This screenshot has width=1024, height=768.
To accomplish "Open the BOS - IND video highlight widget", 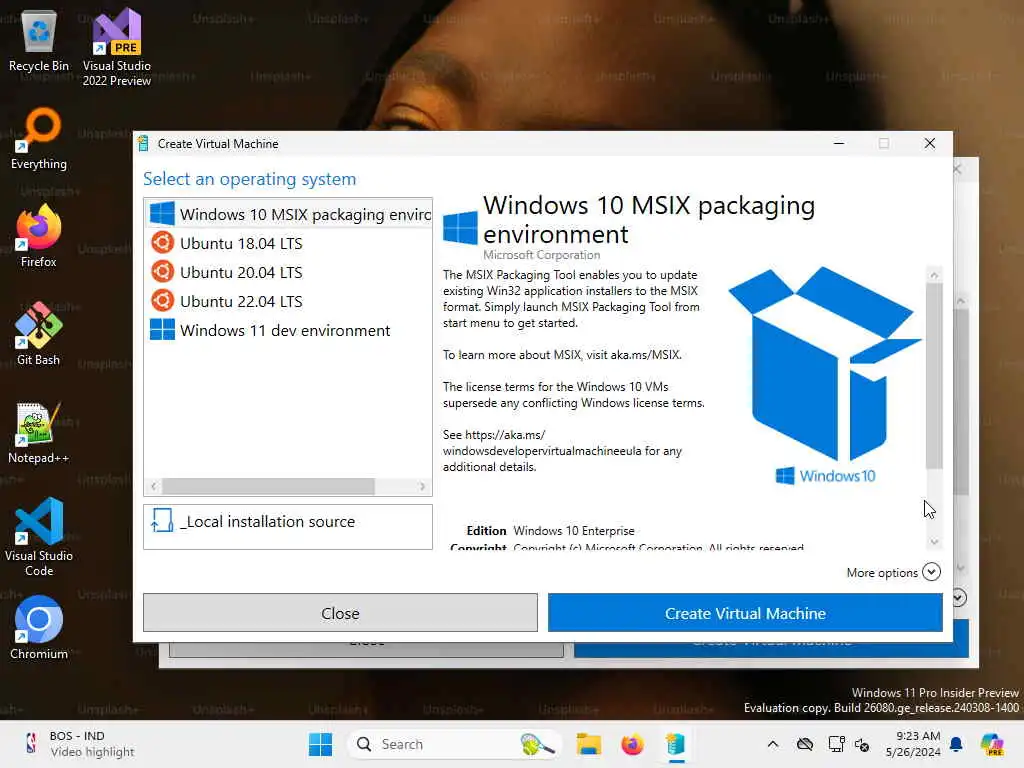I will click(78, 744).
